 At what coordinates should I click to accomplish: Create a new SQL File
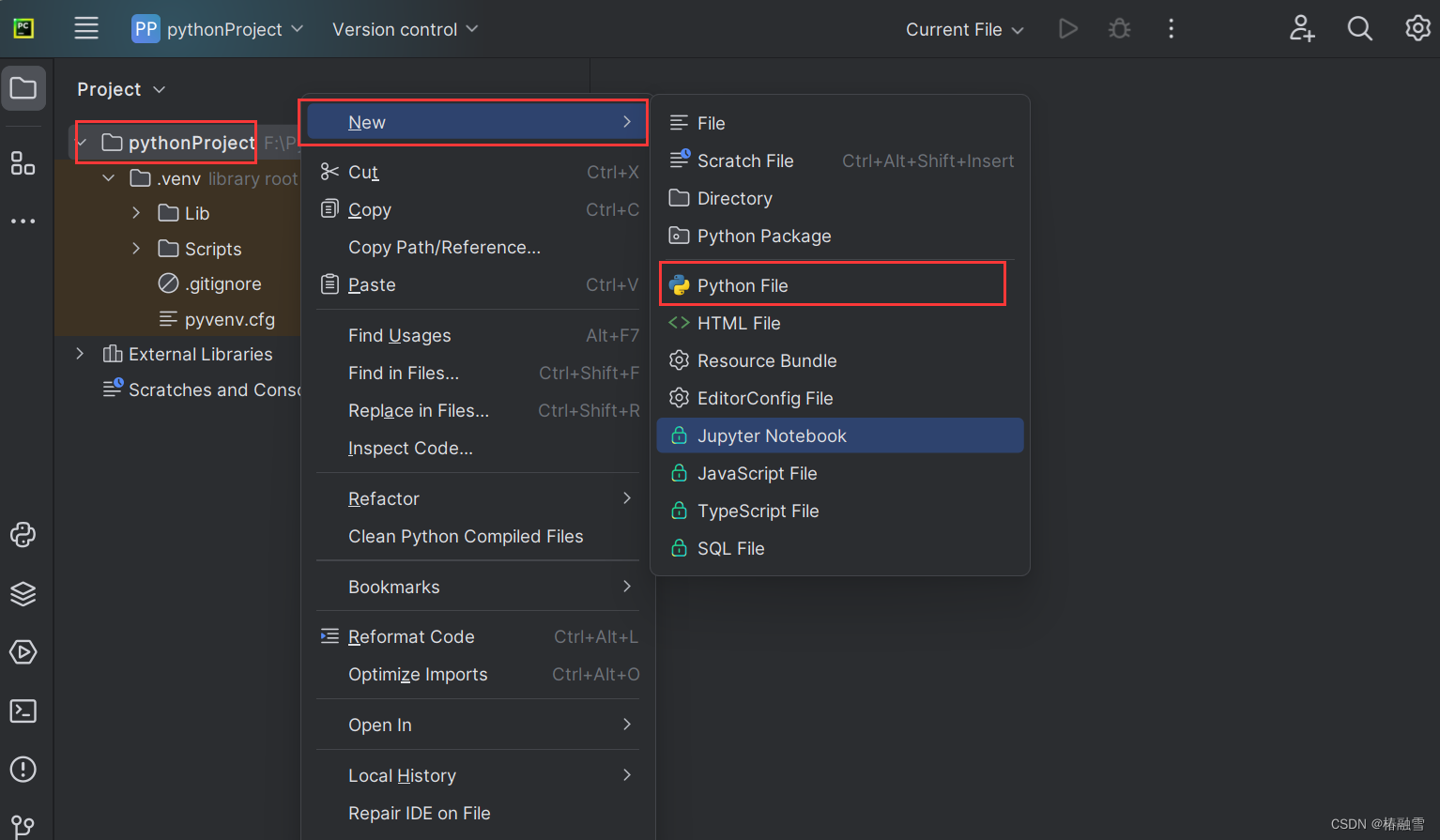(x=840, y=548)
